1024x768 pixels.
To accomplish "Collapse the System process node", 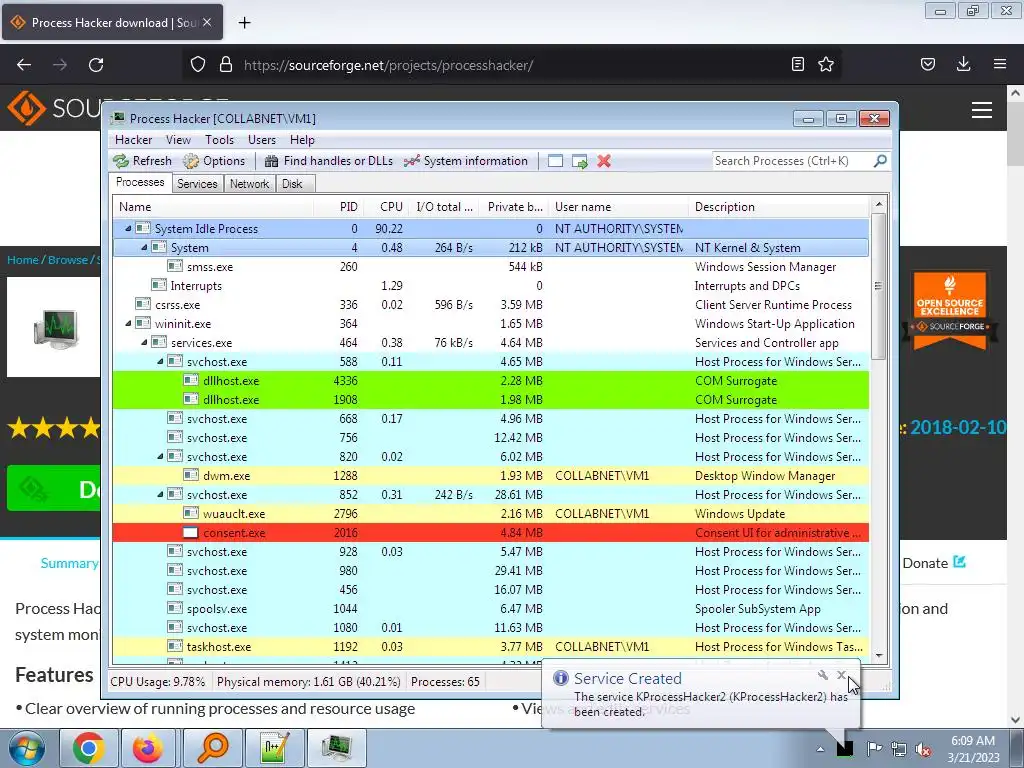I will coord(144,248).
